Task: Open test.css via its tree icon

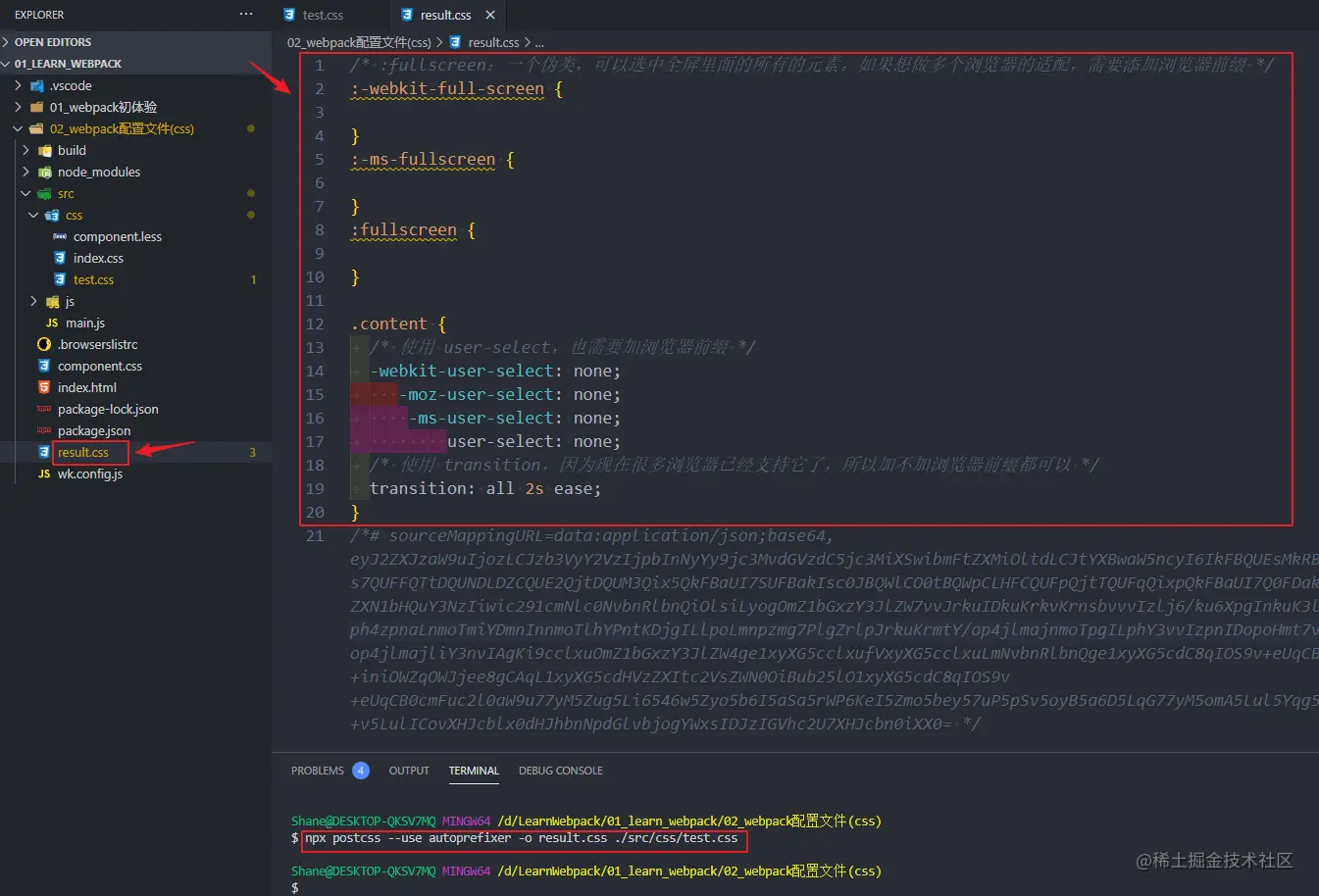Action: [60, 279]
